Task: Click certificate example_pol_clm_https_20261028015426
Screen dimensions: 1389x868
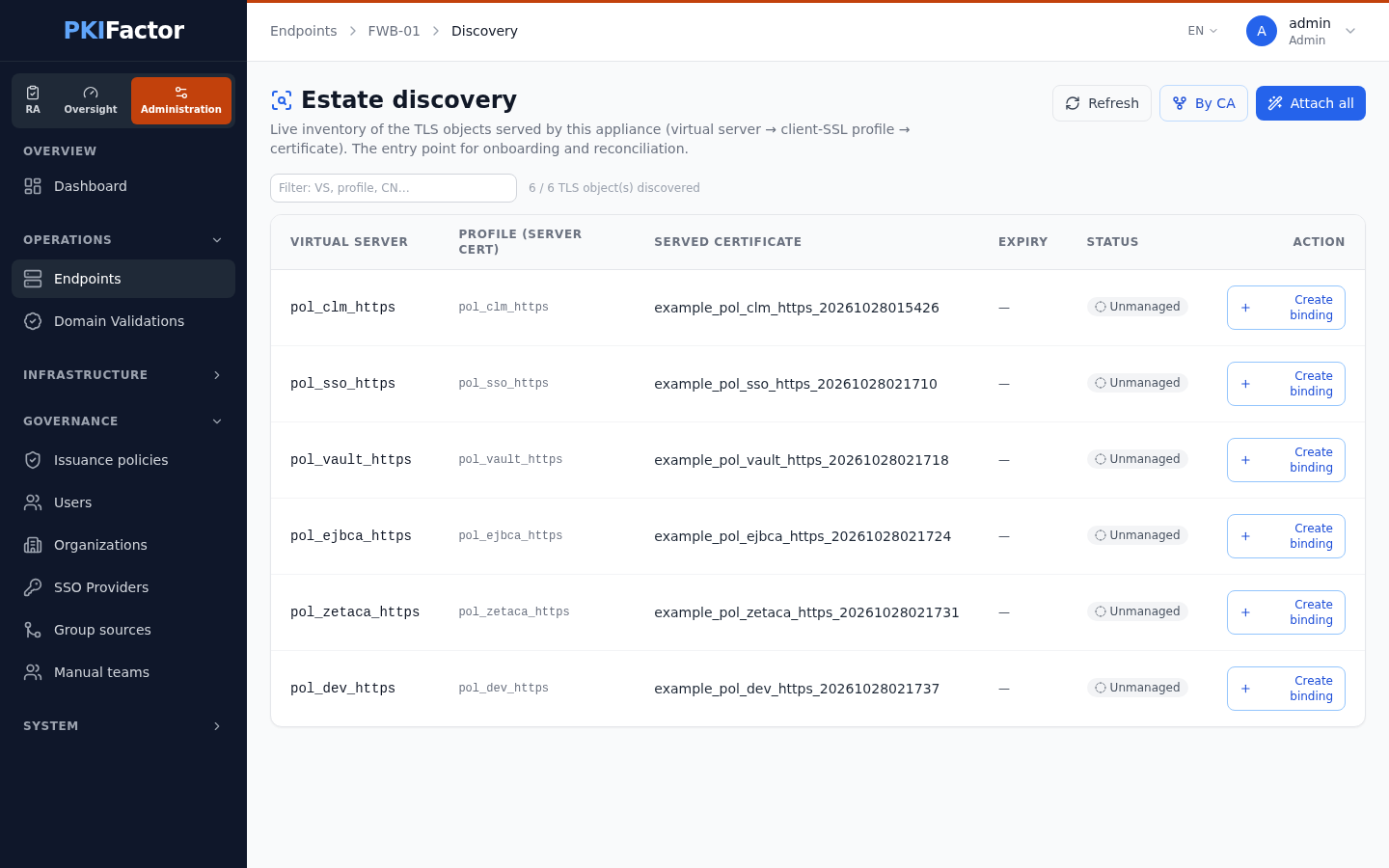Action: click(797, 308)
